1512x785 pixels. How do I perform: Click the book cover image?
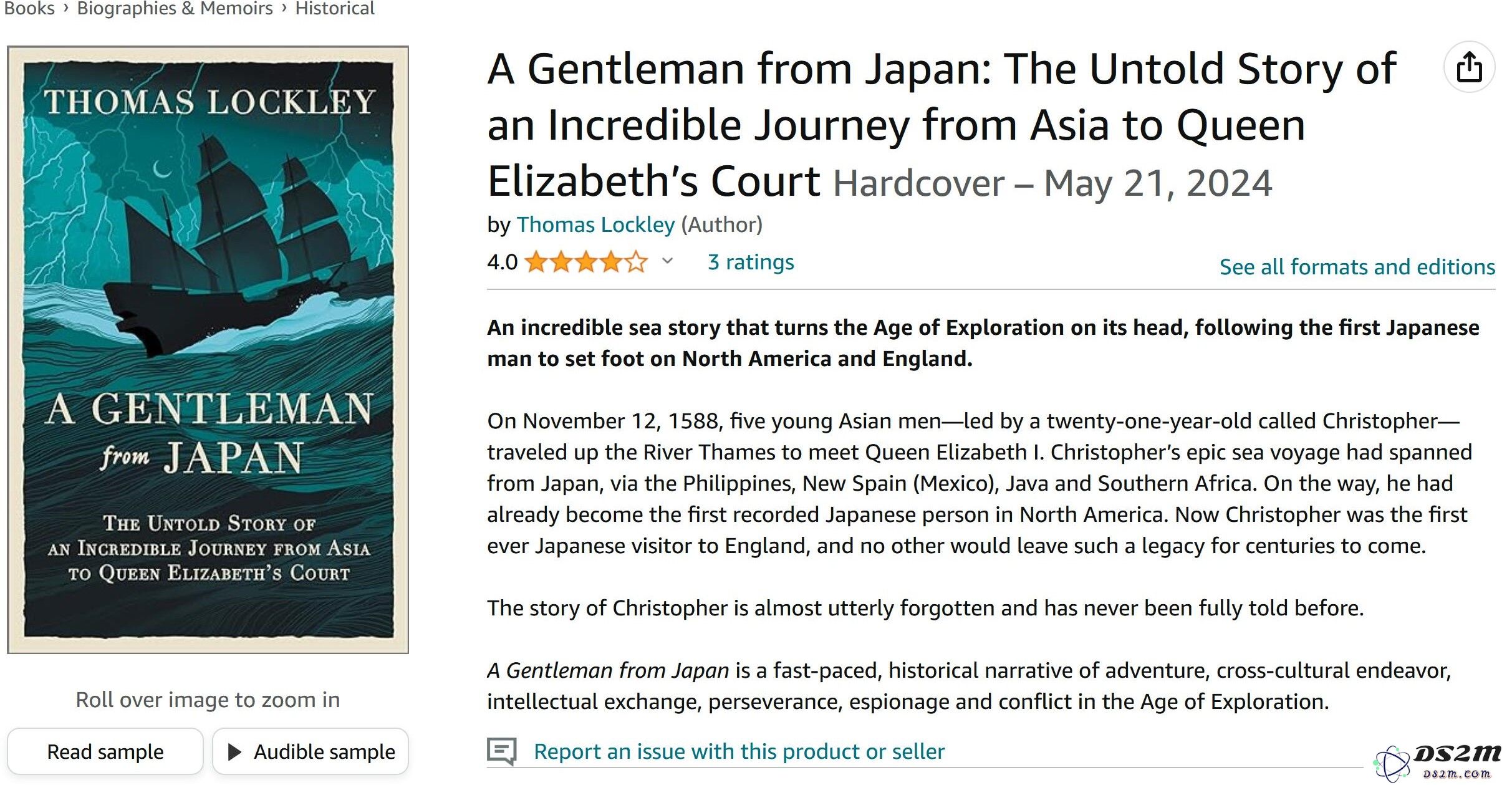pyautogui.click(x=208, y=349)
